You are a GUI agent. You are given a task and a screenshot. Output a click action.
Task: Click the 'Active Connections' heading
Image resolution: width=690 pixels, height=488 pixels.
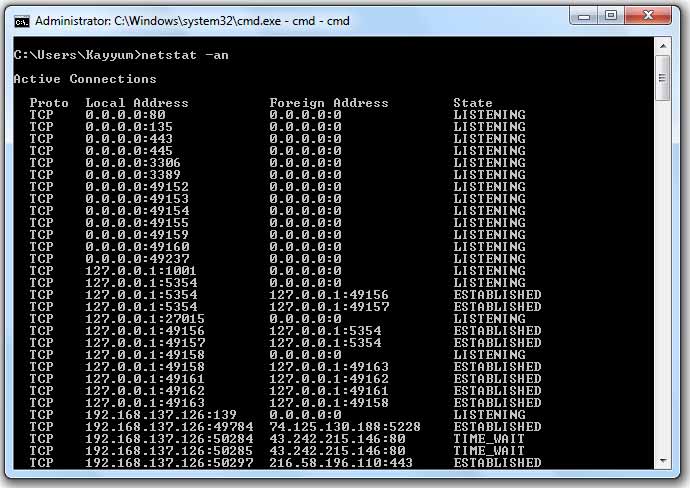85,79
